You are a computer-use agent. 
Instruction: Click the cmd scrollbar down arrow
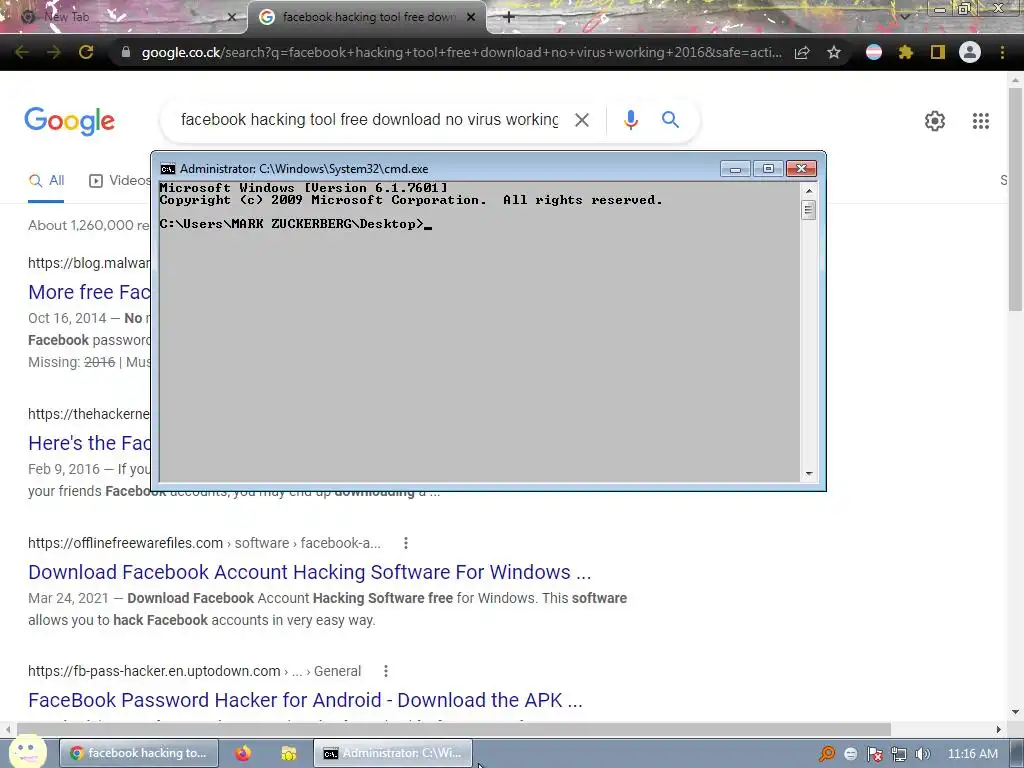coord(808,473)
